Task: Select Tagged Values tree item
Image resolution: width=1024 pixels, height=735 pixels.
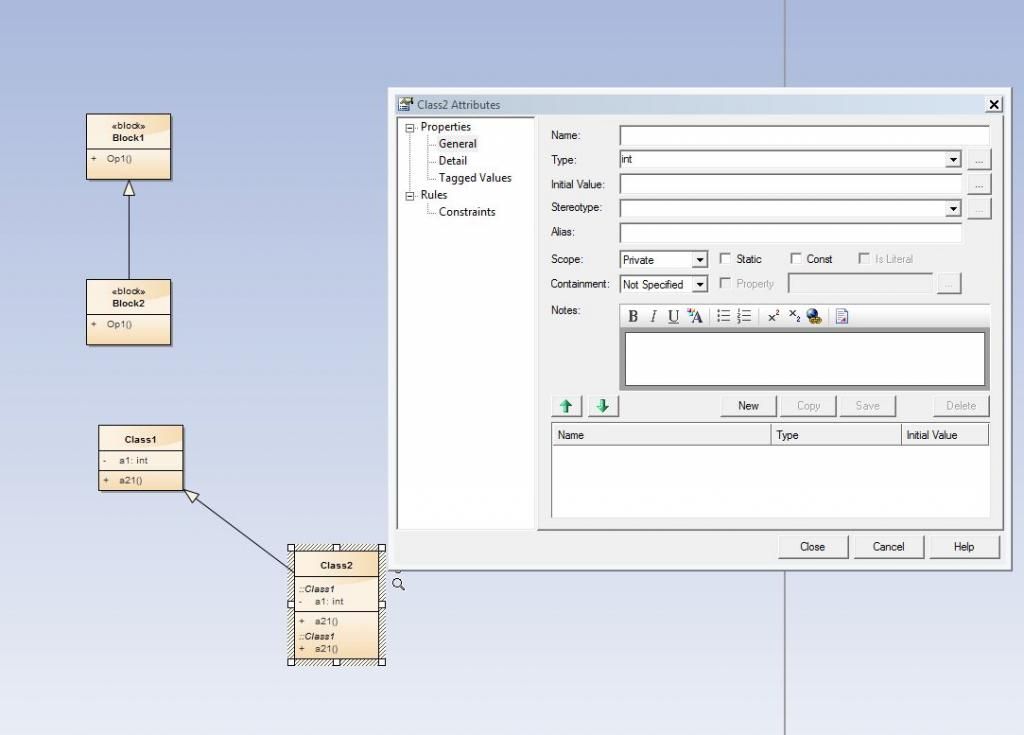Action: click(x=475, y=178)
